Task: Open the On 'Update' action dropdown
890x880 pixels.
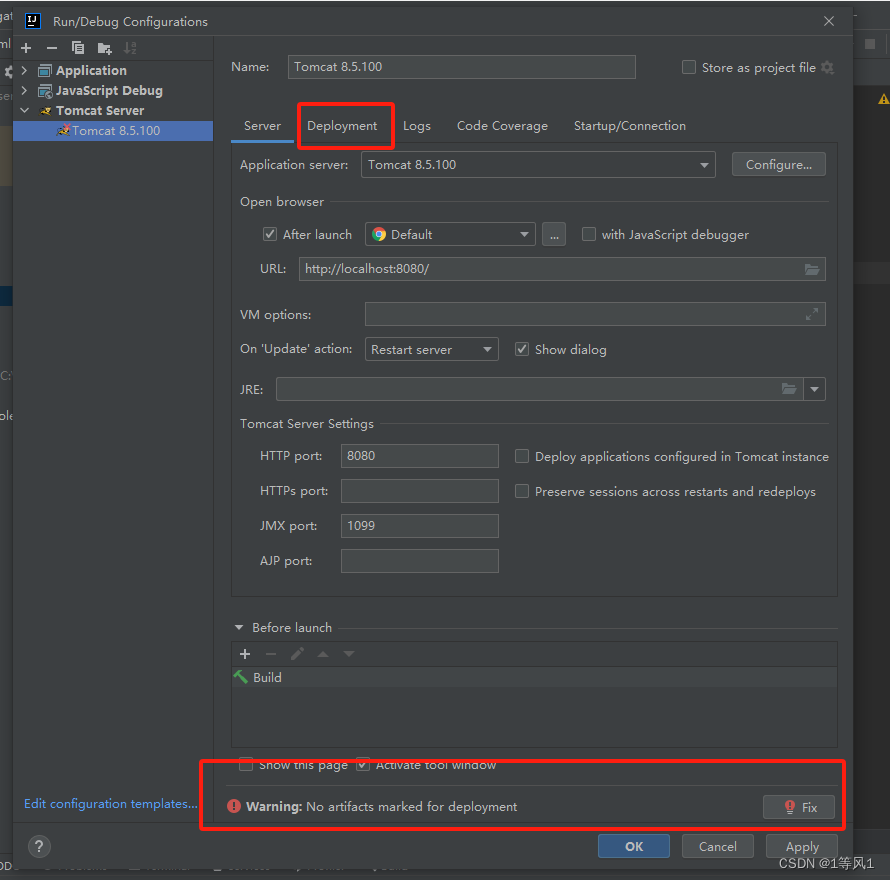Action: coord(431,349)
